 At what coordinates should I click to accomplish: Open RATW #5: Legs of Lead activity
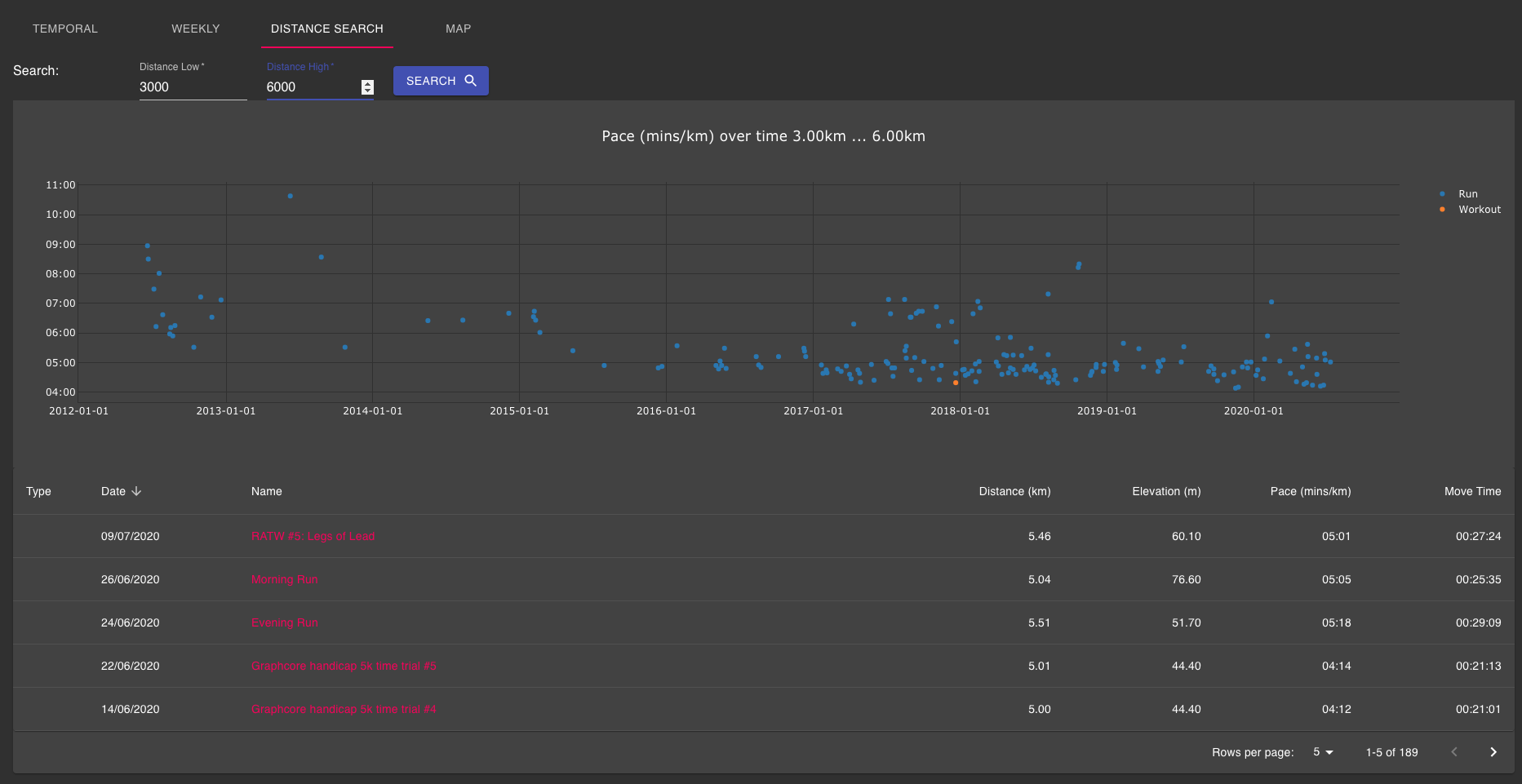[313, 536]
